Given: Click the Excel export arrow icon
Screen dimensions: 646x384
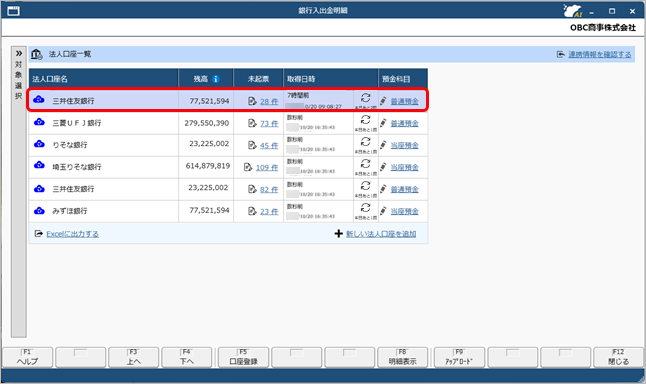Looking at the screenshot, I should [x=39, y=234].
